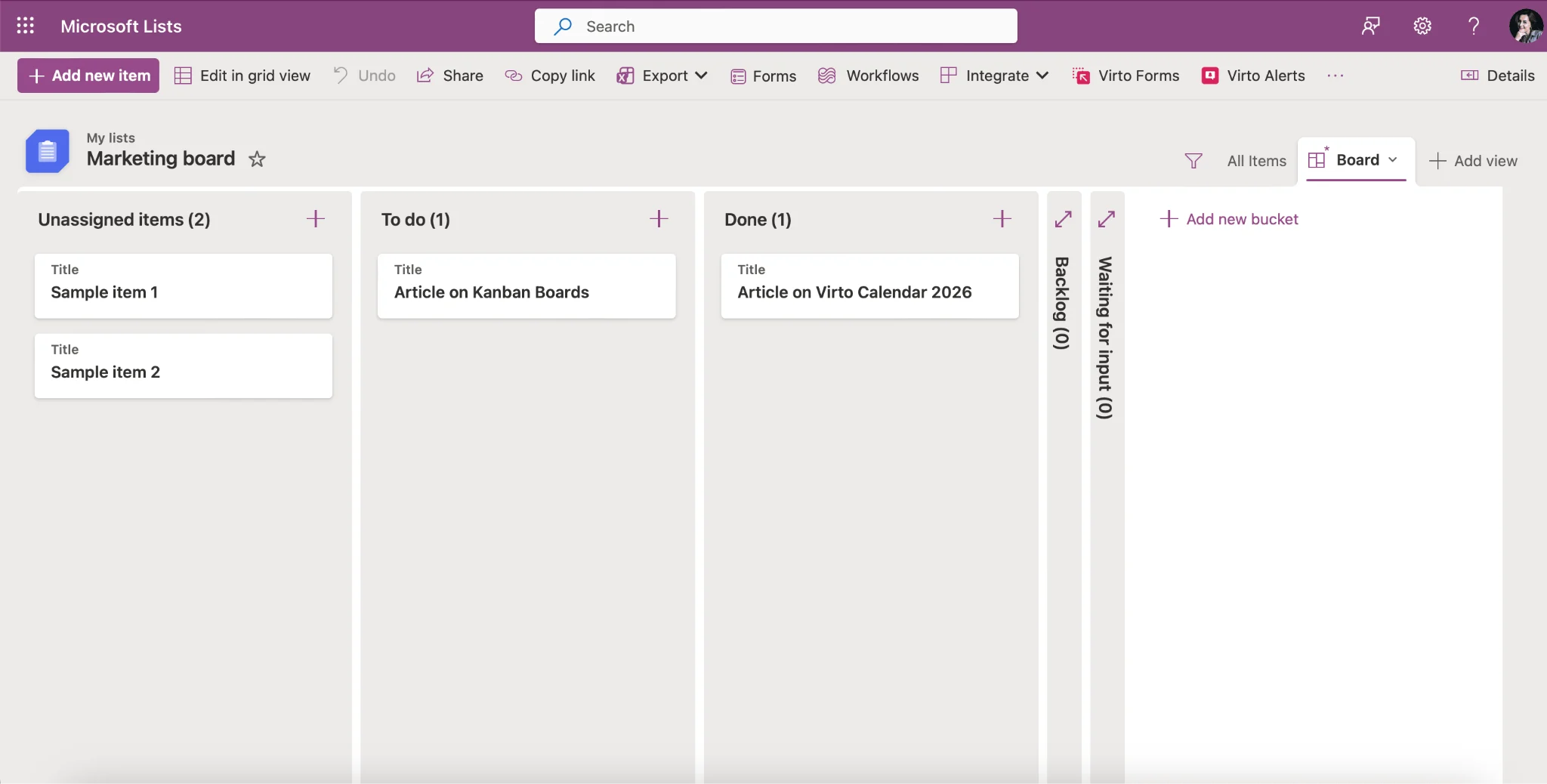Switch to the All Items view
This screenshot has height=784, width=1547.
point(1257,160)
